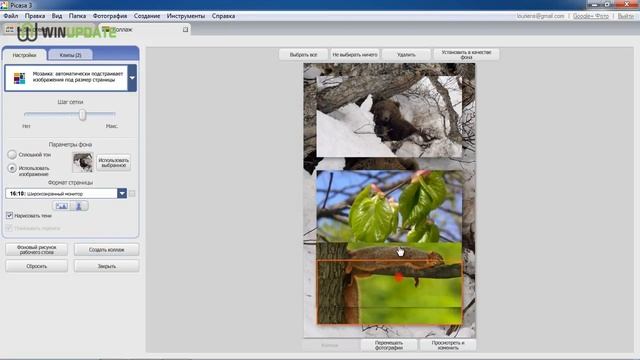Click the small square beside page format
Screen dimensions: 640x360
[132, 193]
